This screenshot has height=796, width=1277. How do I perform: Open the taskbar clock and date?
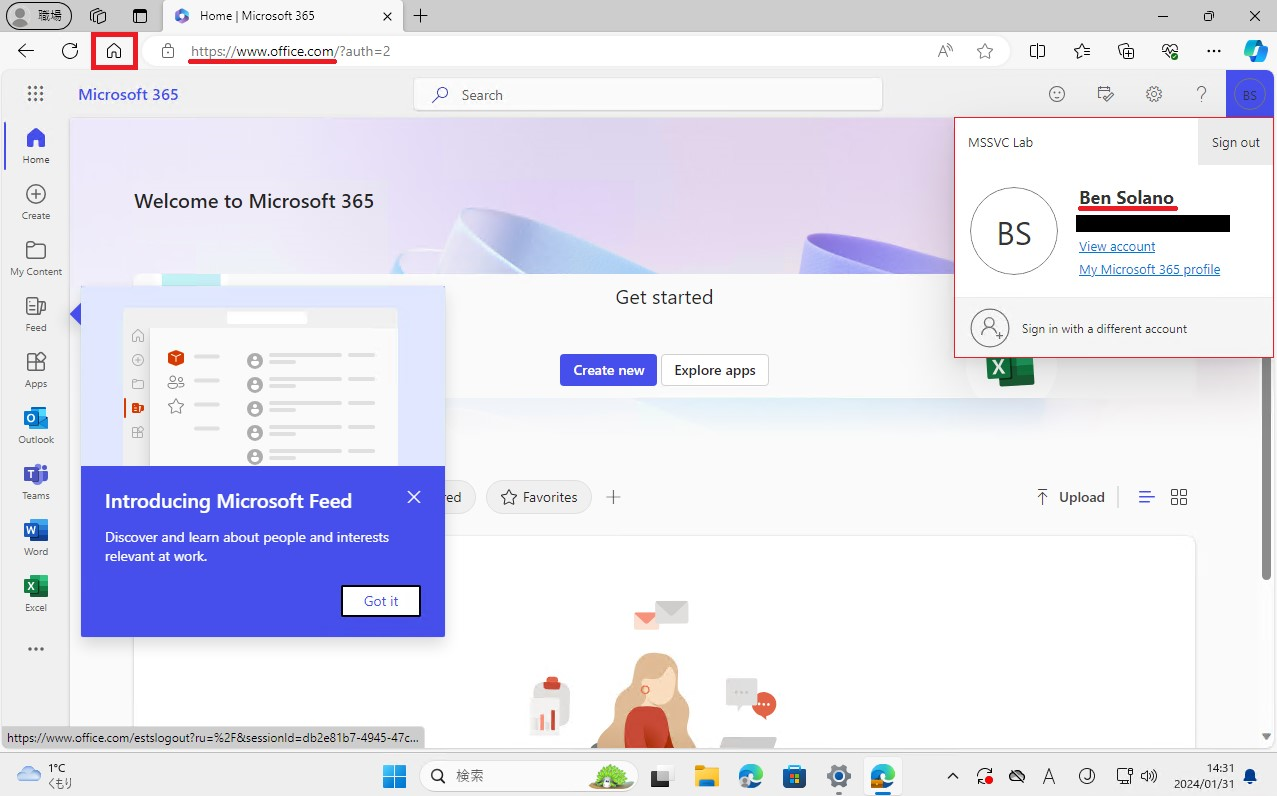point(1205,776)
